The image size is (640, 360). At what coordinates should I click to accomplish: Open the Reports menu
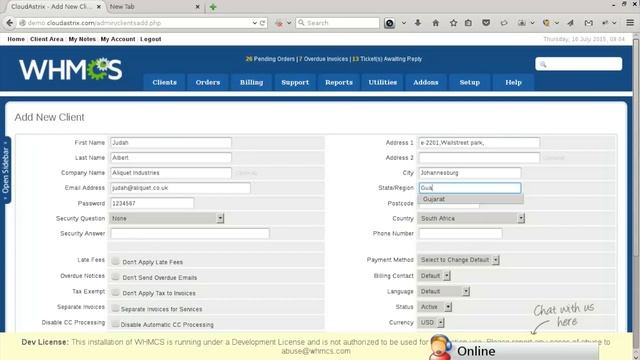pos(339,82)
